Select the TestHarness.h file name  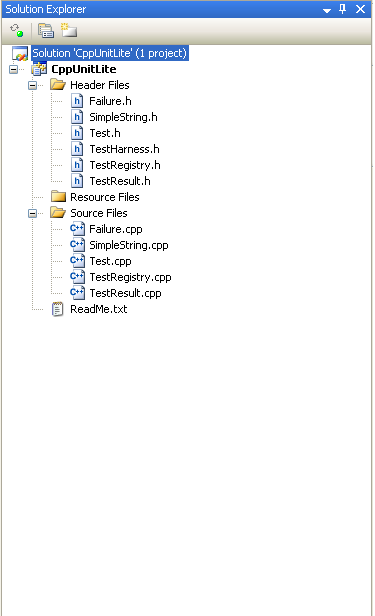(124, 149)
